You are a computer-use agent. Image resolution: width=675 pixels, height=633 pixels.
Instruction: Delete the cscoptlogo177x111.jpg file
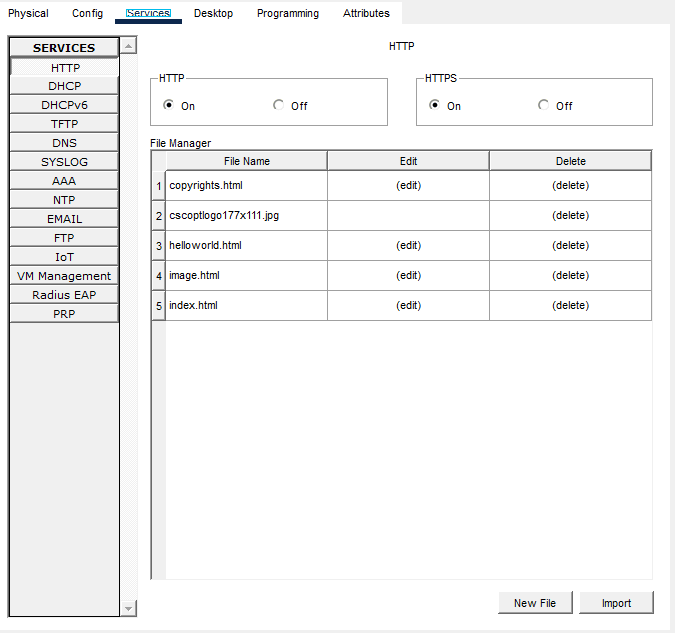570,215
